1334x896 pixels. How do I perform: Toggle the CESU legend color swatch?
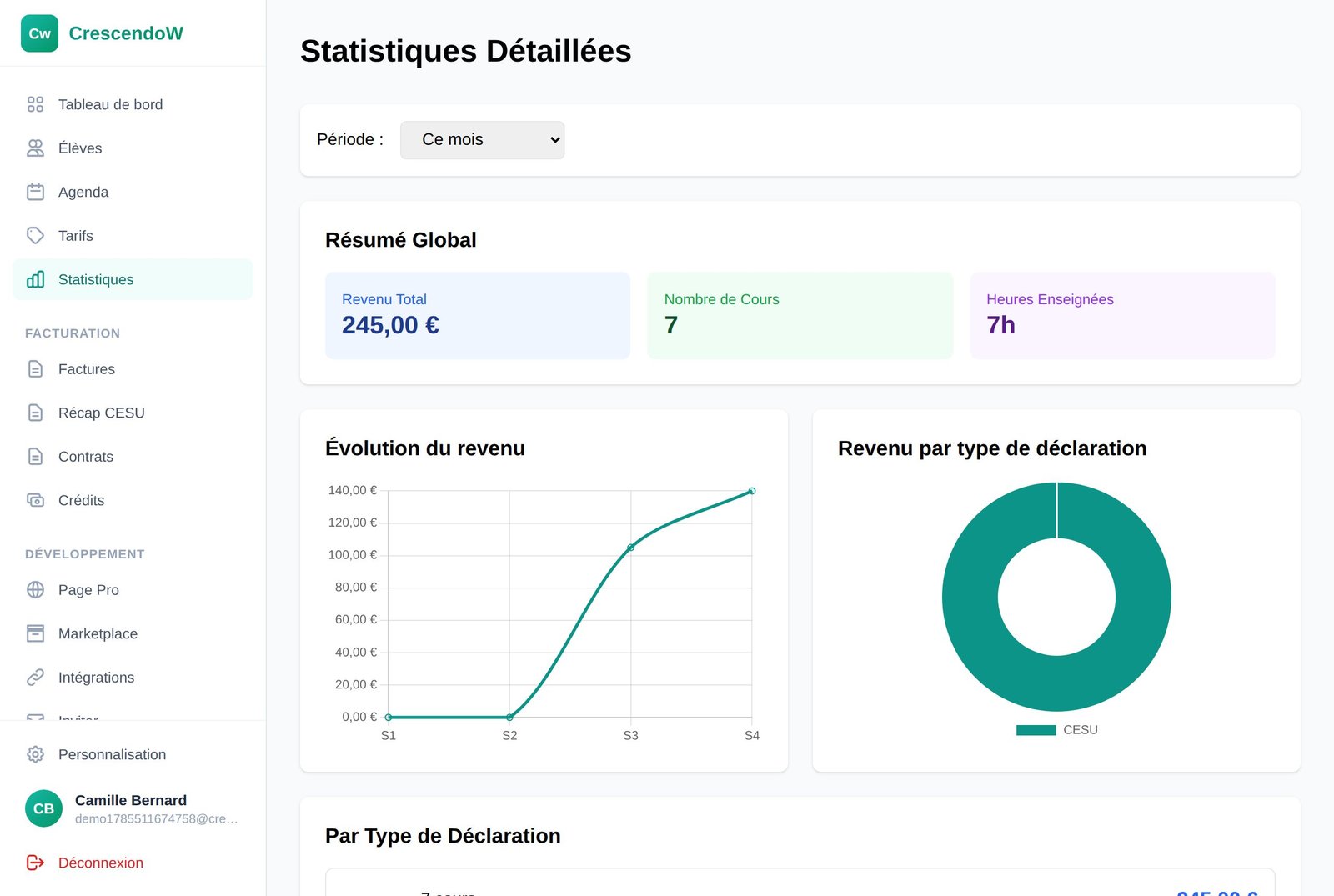(x=1036, y=730)
